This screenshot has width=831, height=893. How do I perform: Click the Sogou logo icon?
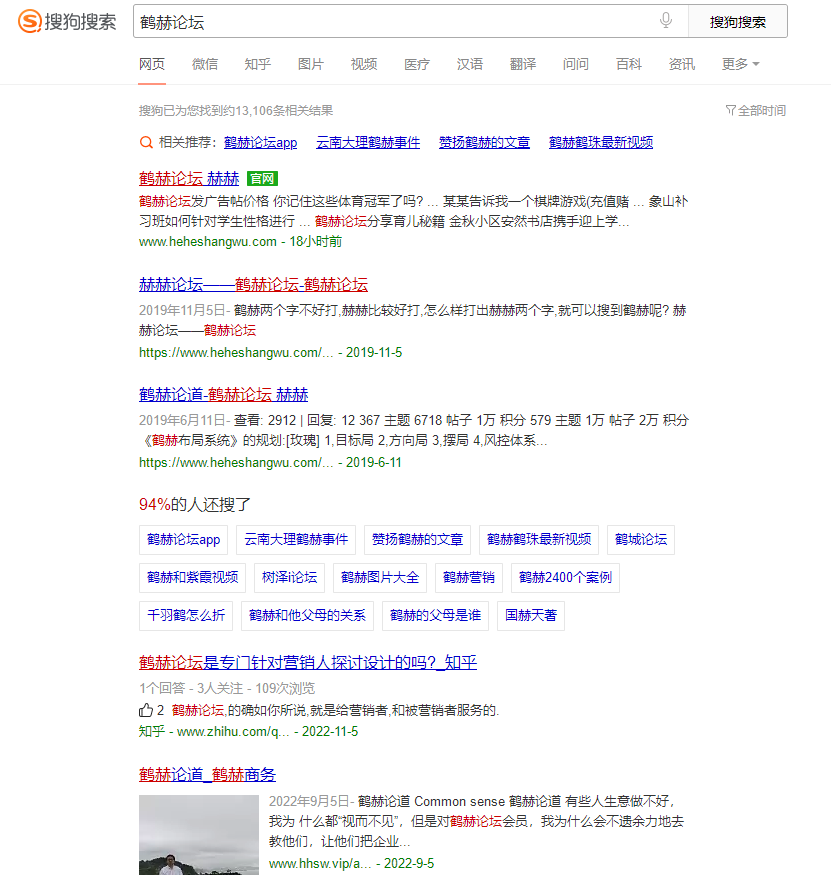coord(31,22)
